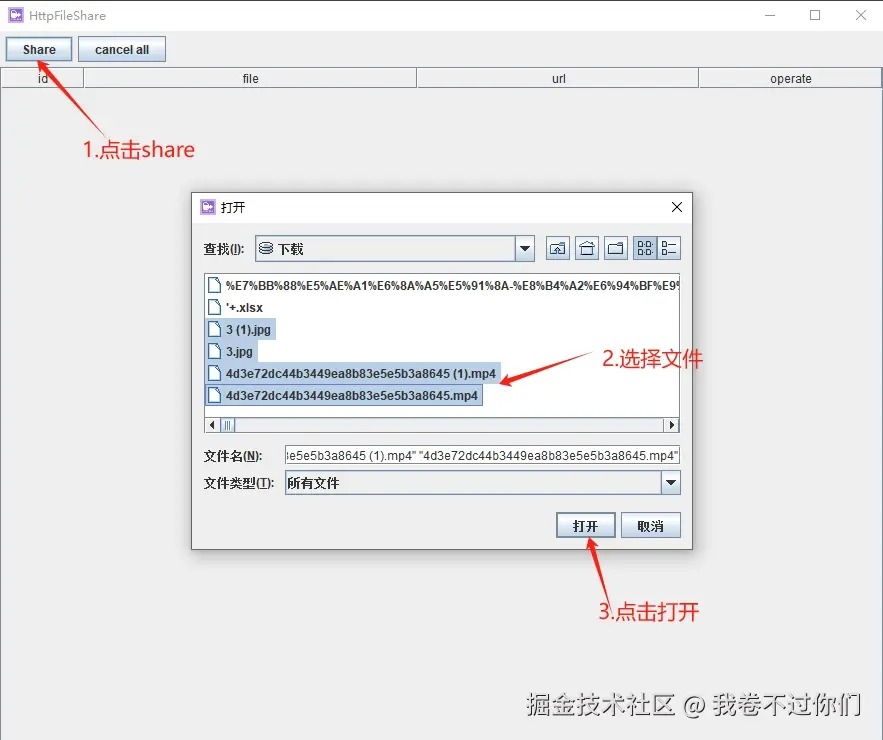Create a new folder
Viewport: 883px width, 740px height.
point(616,248)
